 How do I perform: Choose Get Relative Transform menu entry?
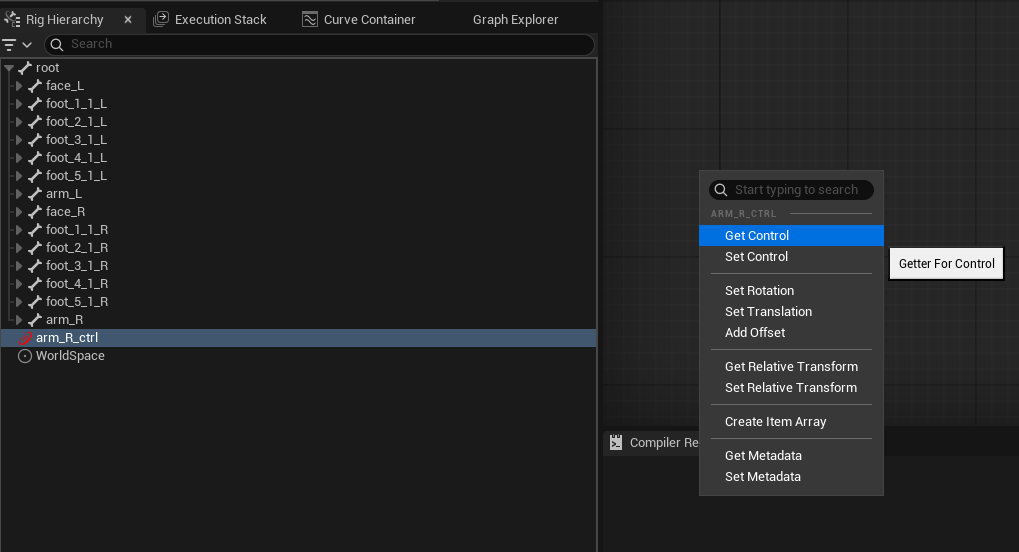tap(791, 367)
